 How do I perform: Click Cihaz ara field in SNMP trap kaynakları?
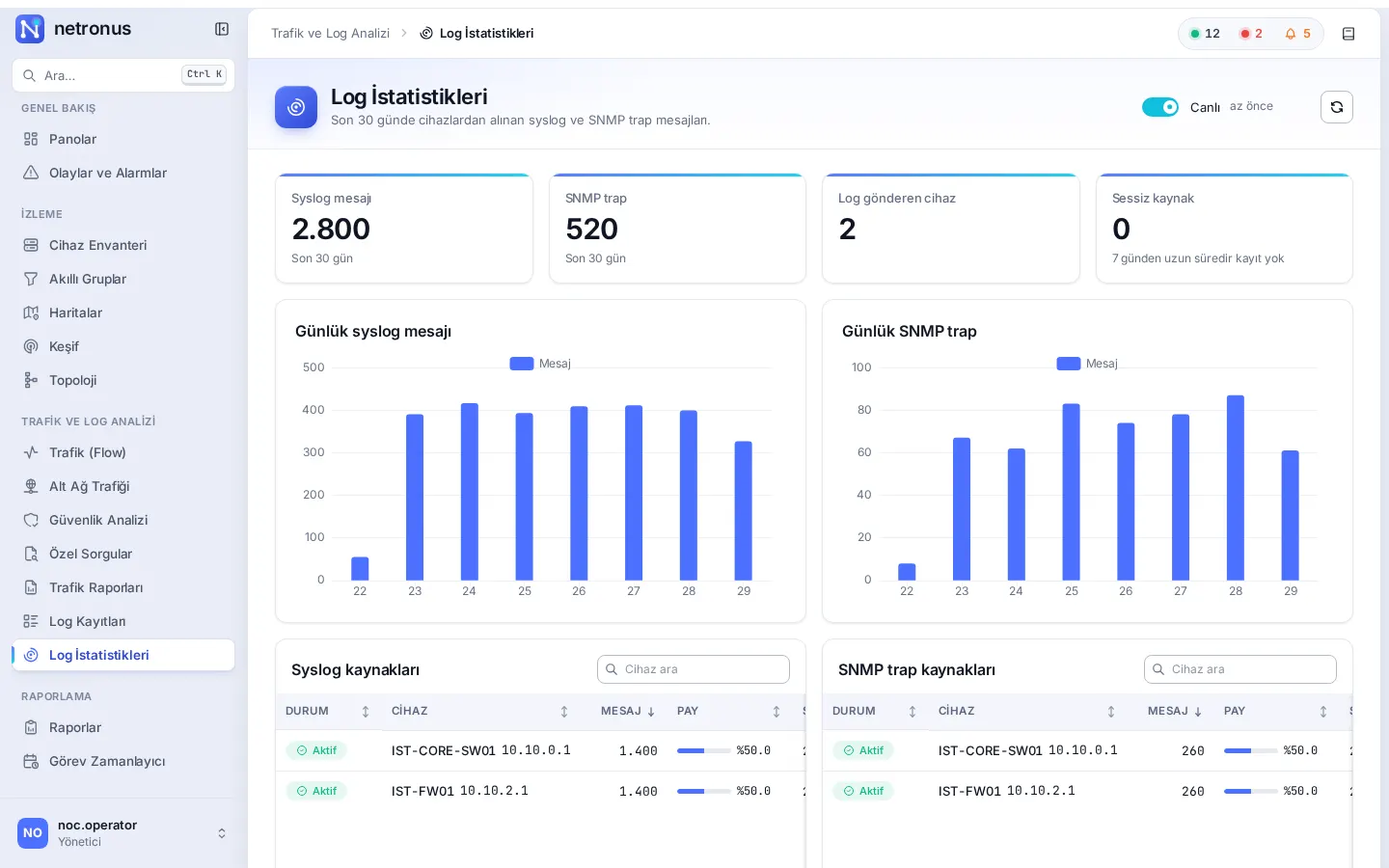(x=1240, y=669)
